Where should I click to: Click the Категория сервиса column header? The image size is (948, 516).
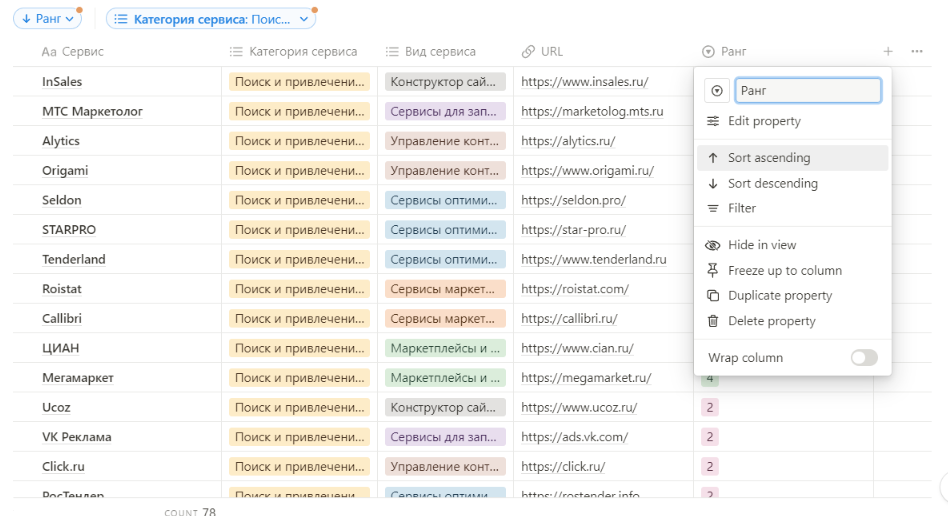point(299,52)
